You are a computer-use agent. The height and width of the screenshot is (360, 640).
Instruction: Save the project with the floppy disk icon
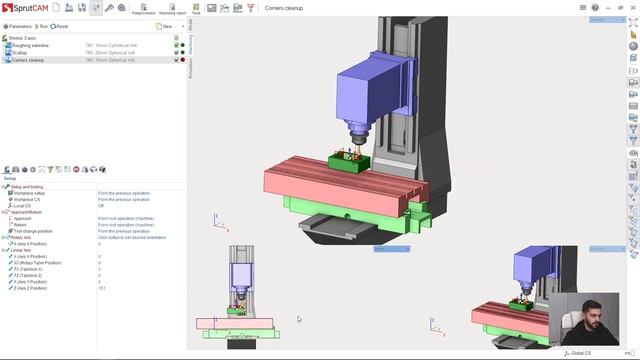coord(82,7)
